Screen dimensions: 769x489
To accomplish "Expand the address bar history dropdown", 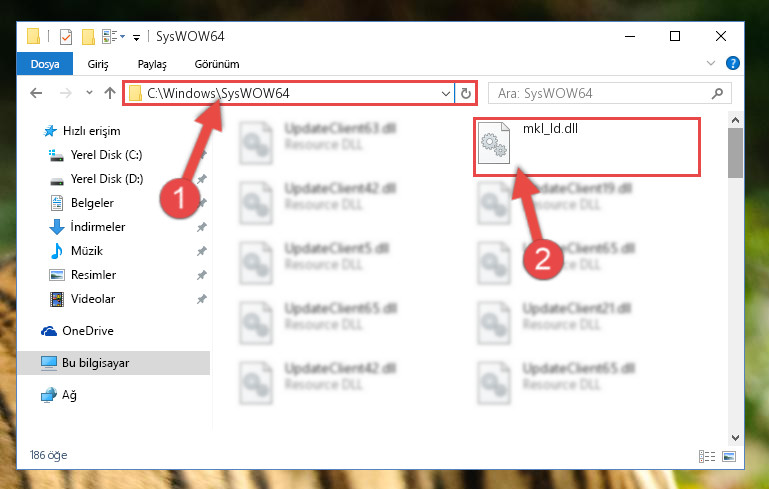I will pos(445,93).
